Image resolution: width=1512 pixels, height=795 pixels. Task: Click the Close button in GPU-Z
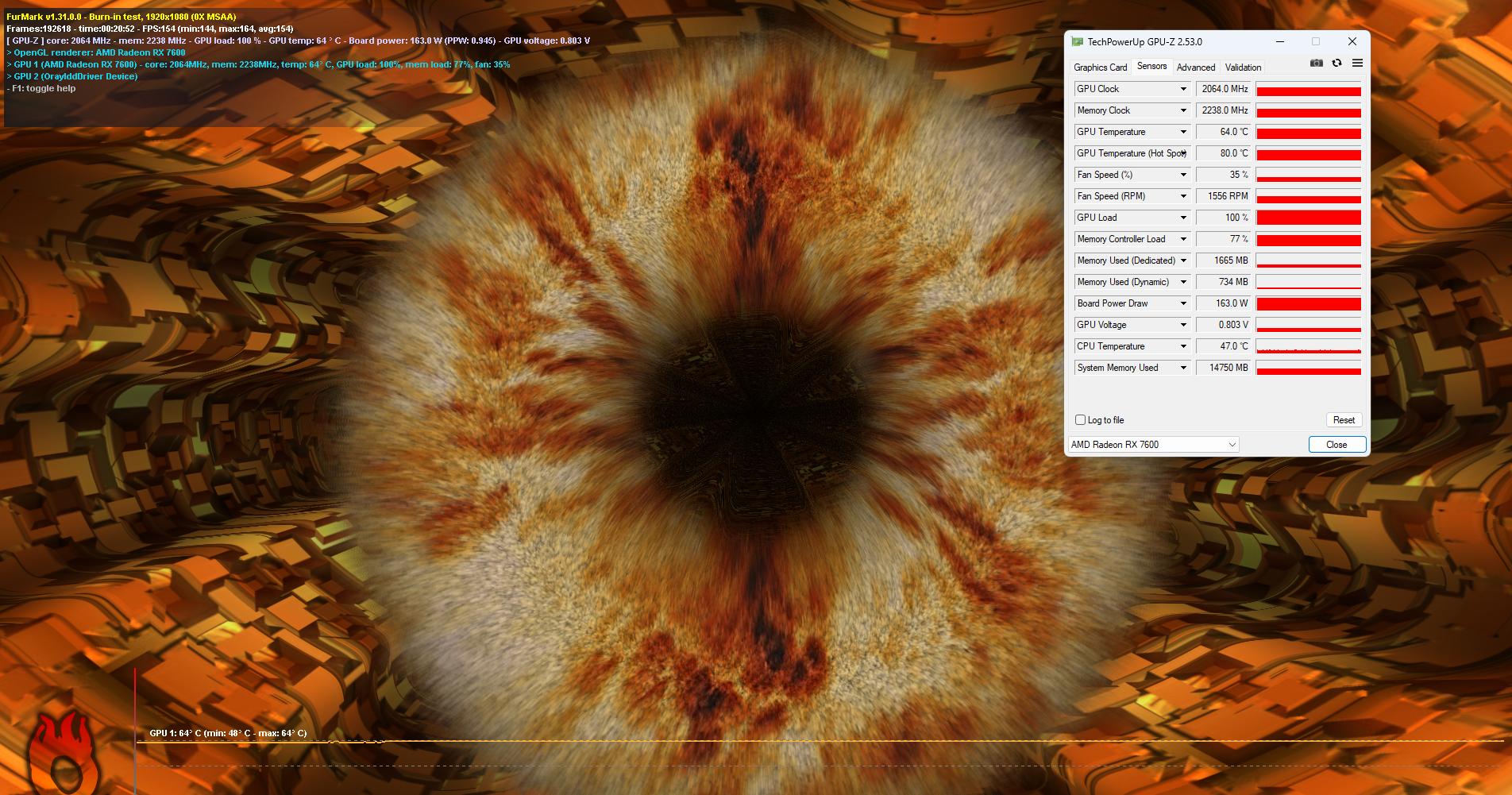pos(1336,445)
